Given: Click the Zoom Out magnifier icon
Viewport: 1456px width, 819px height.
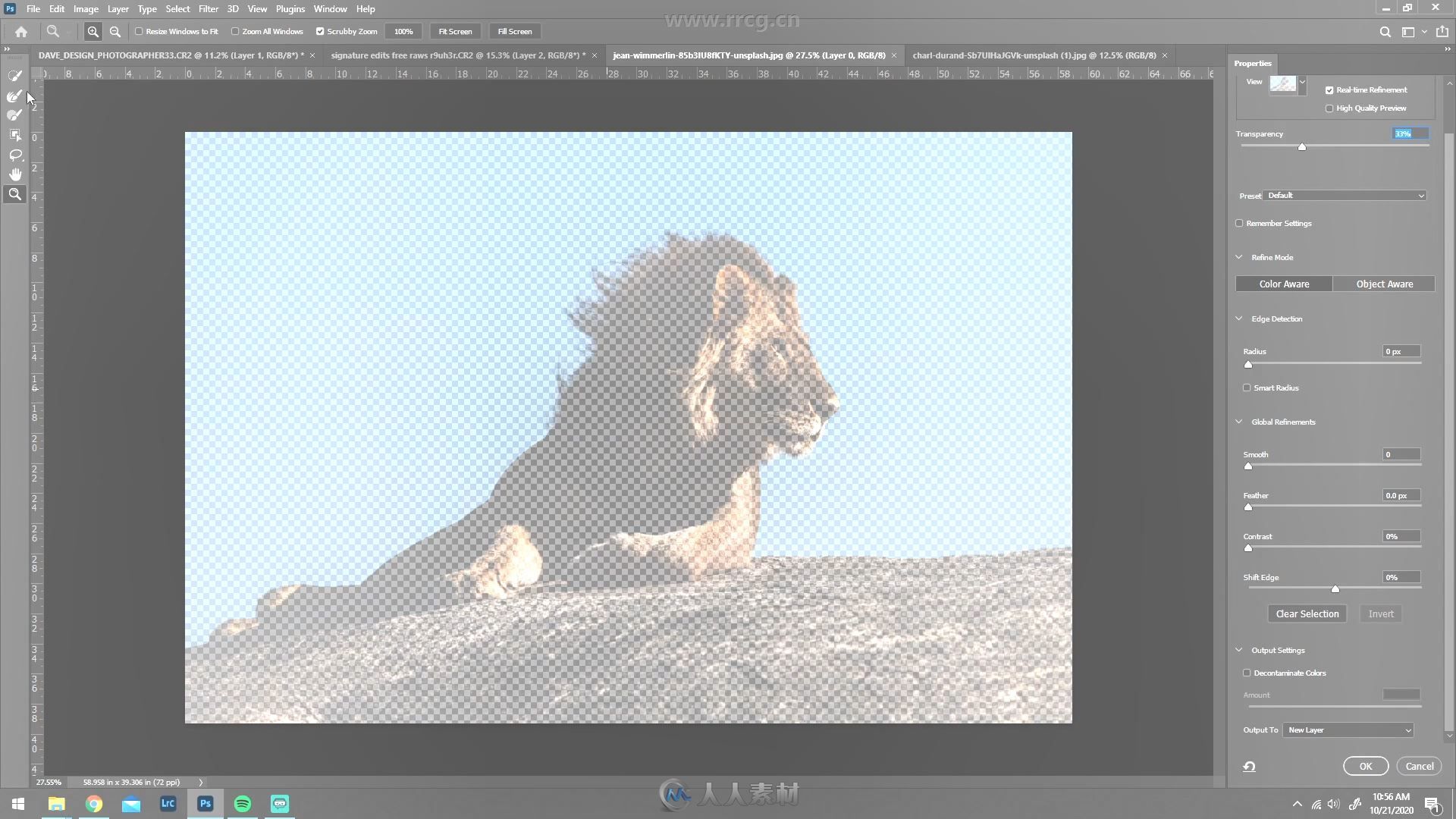Looking at the screenshot, I should 115,32.
